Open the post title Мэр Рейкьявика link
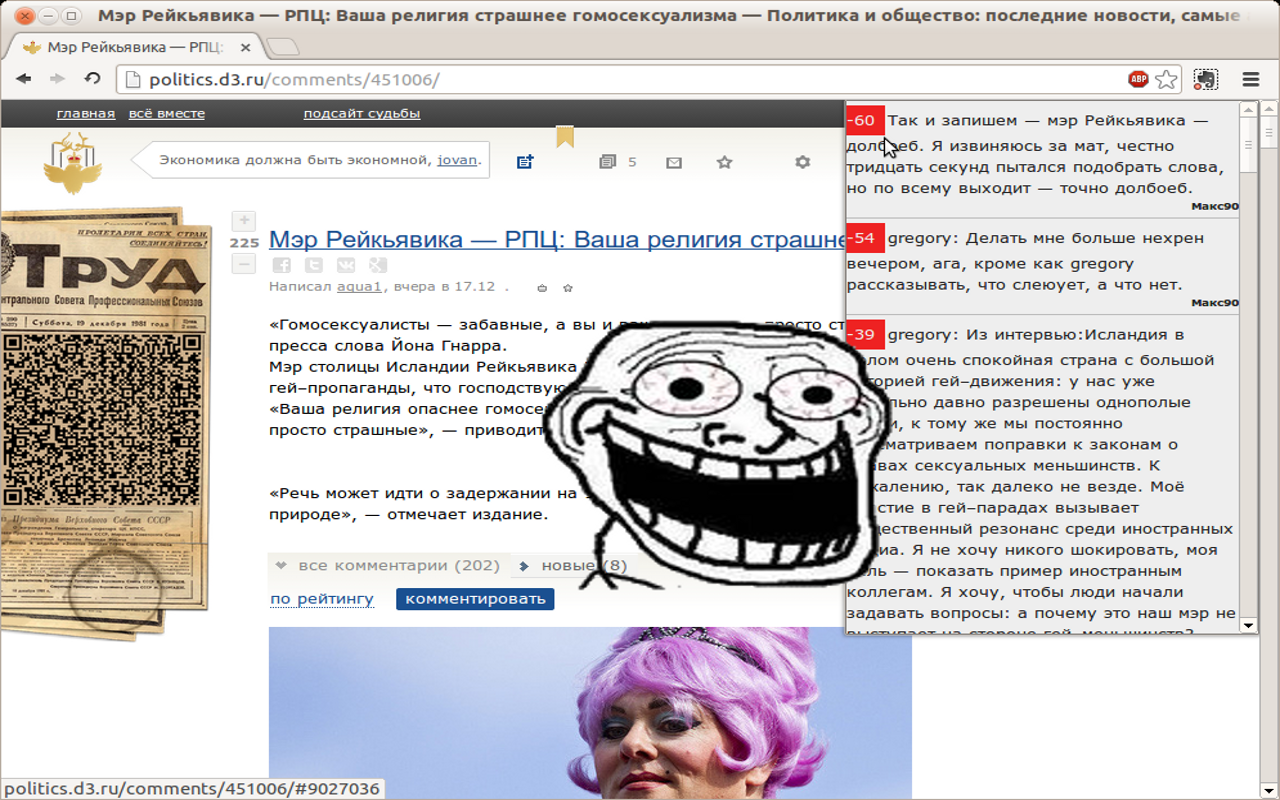The width and height of the screenshot is (1280, 800). point(557,240)
